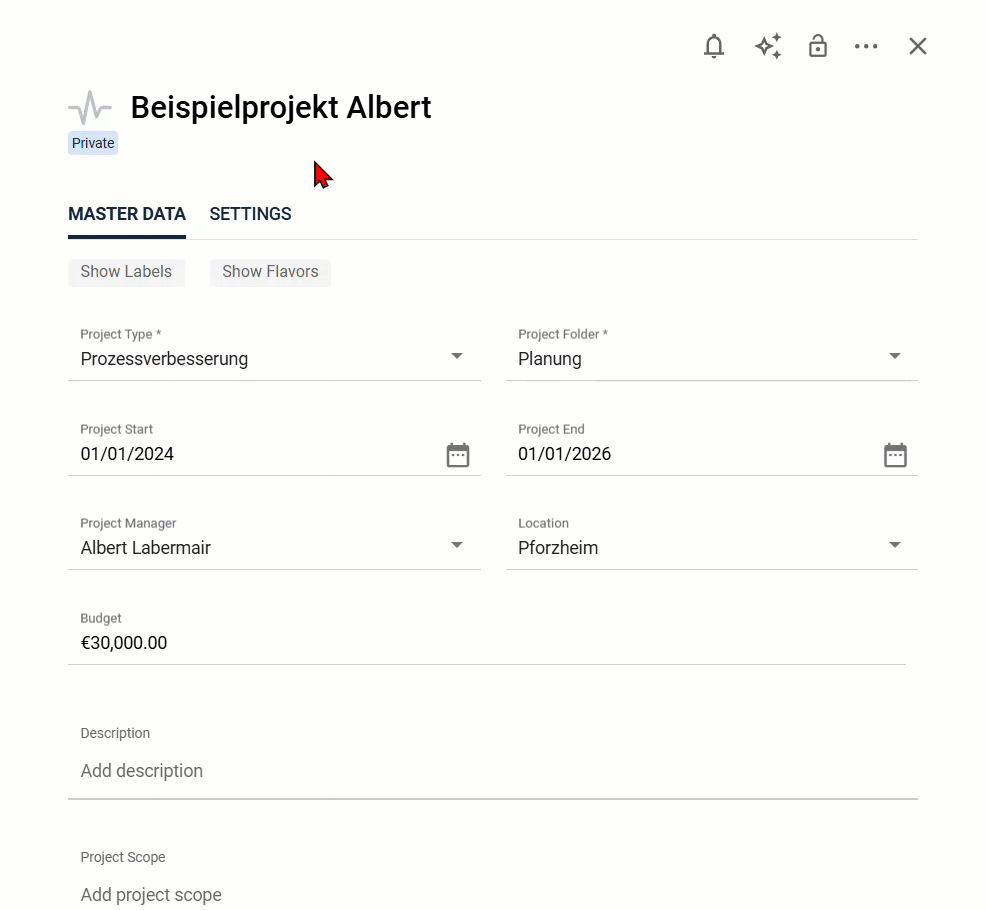
Task: Click the notification bell icon
Action: pyautogui.click(x=714, y=46)
